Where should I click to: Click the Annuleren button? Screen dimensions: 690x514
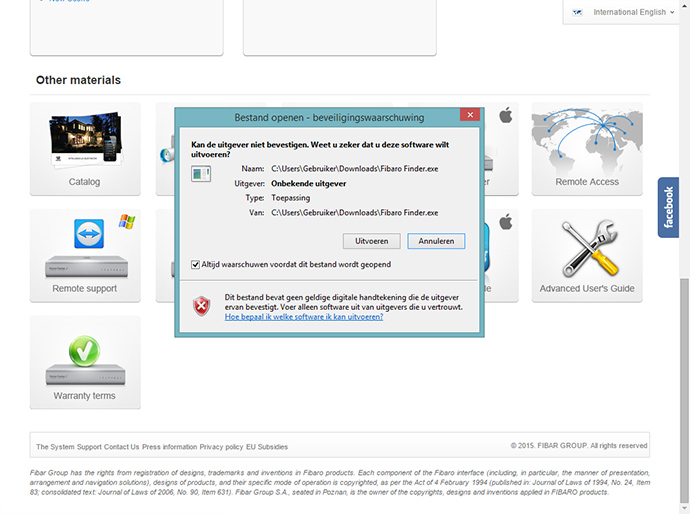click(436, 241)
